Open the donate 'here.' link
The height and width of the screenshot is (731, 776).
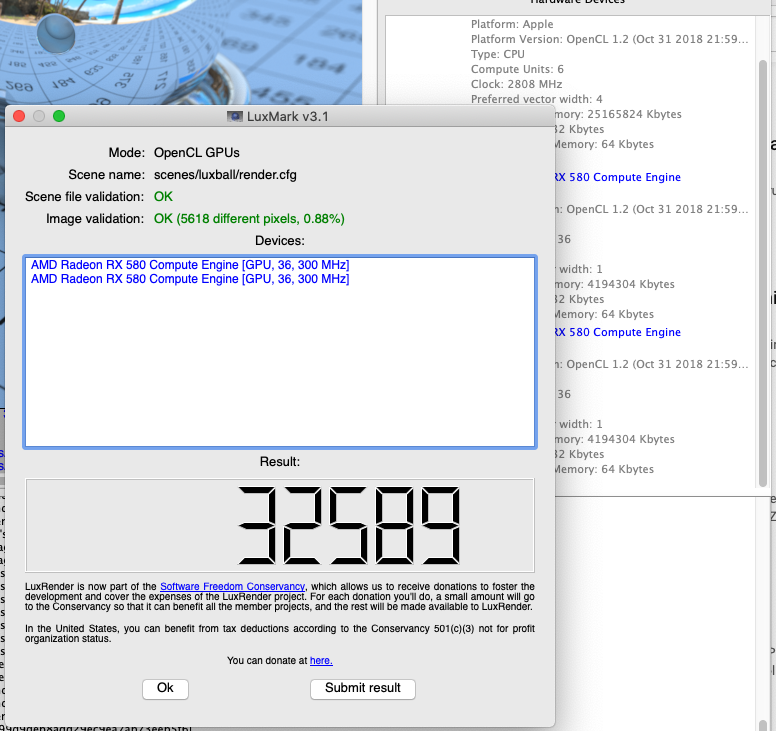[x=321, y=661]
